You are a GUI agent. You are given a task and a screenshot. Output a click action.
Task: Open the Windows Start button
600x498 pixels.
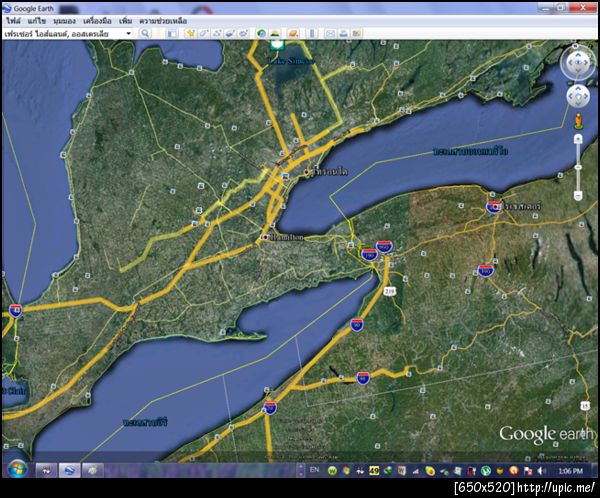(x=17, y=470)
